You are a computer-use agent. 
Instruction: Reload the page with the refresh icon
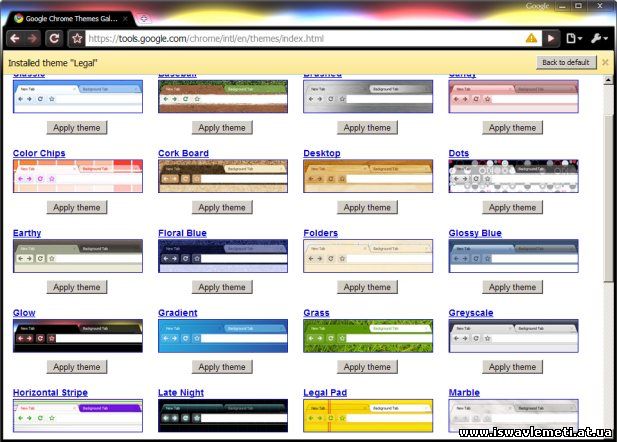pos(54,38)
